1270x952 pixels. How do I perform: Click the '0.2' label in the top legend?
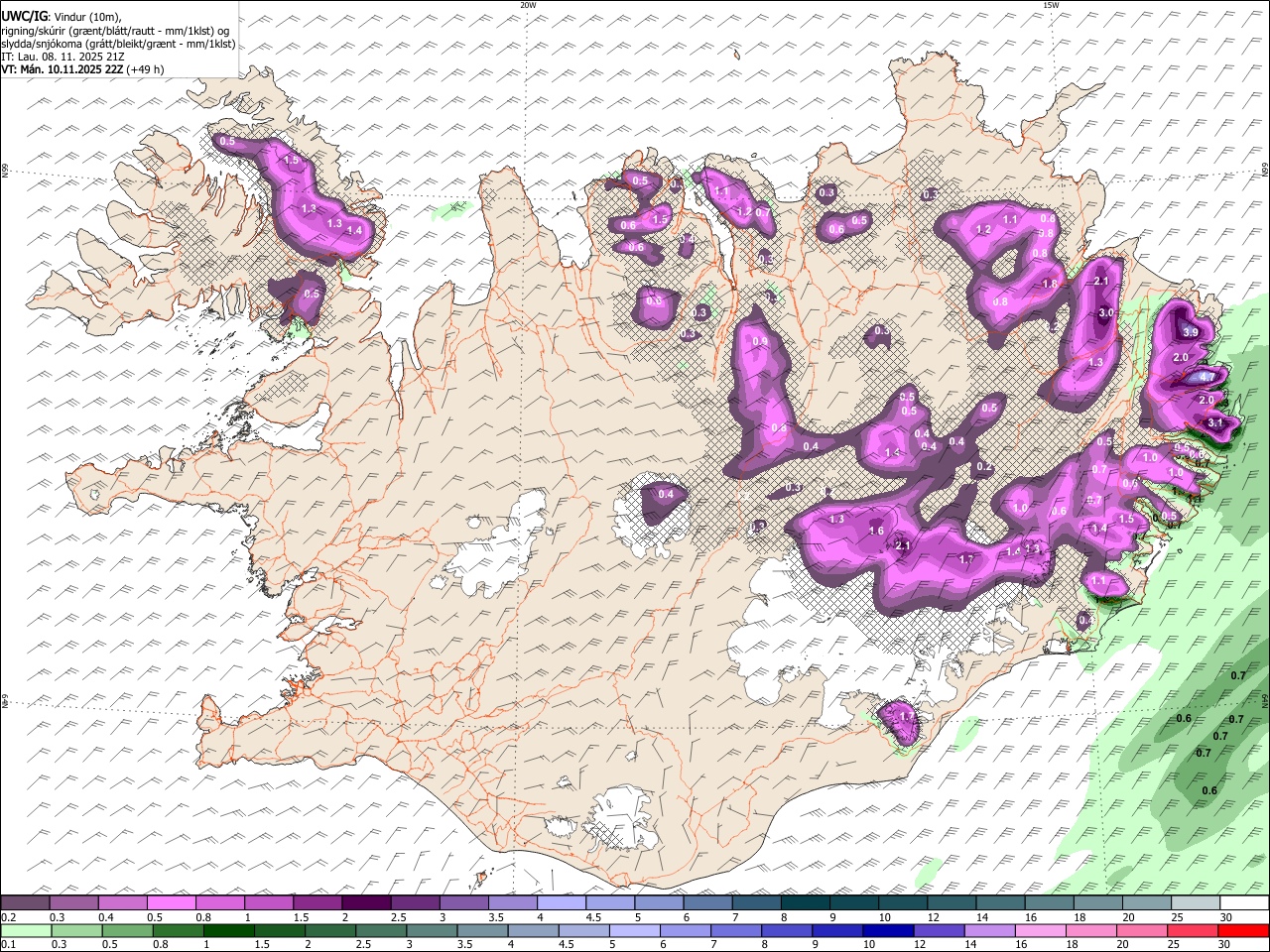(8, 917)
